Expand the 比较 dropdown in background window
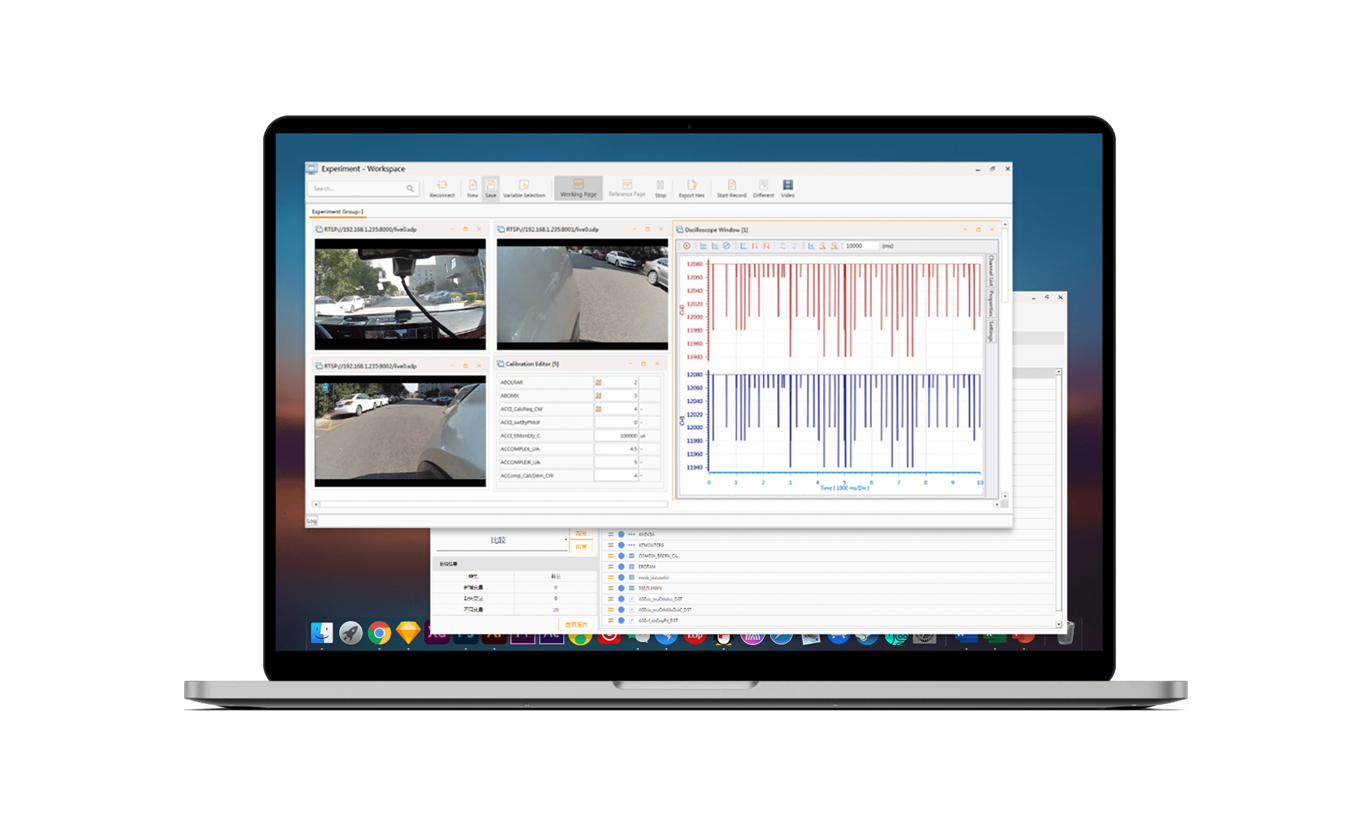Screen dimensions: 1372x826 pyautogui.click(x=565, y=541)
